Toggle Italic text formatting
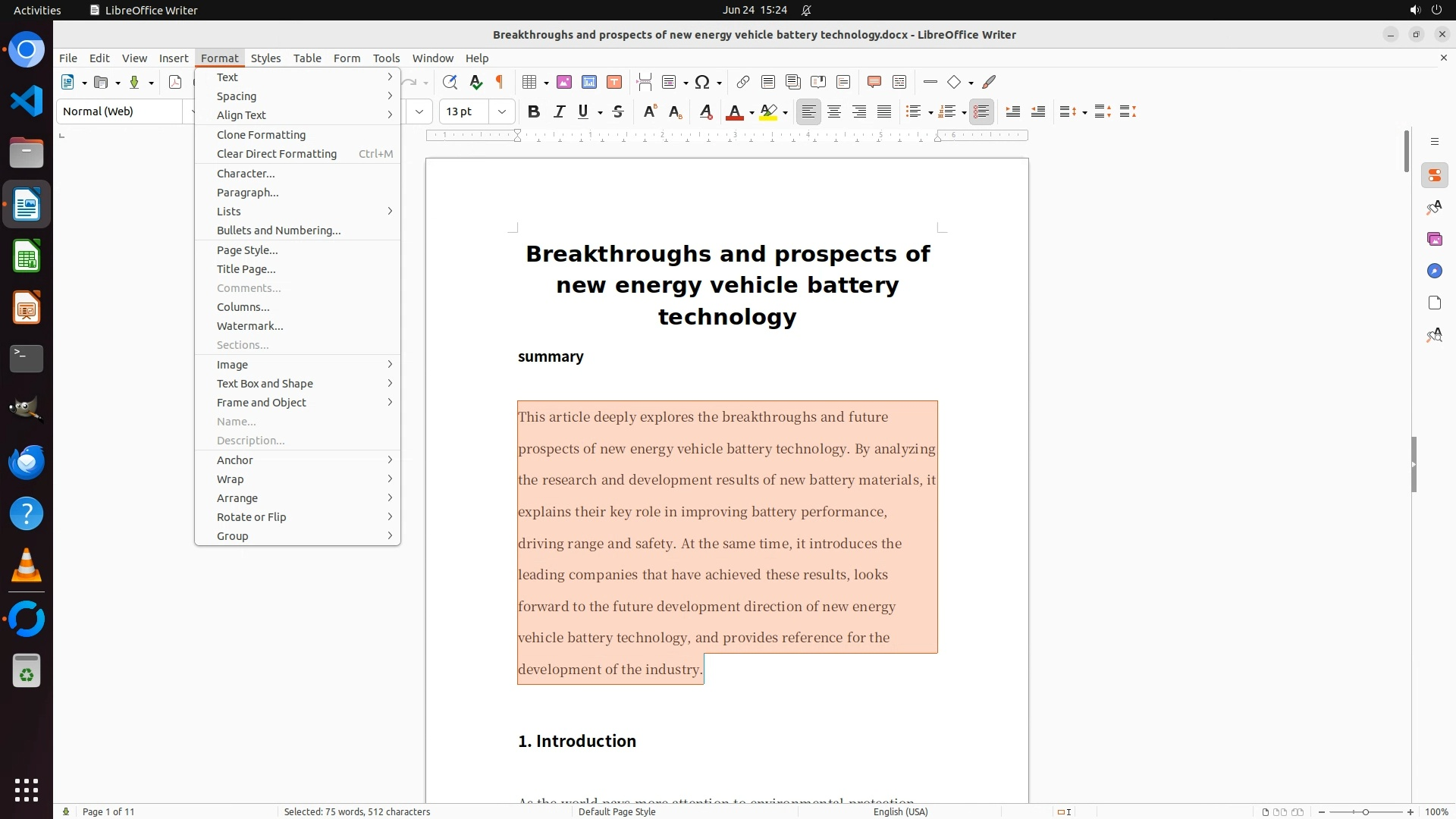Screen dimensions: 1456x819 point(559,111)
